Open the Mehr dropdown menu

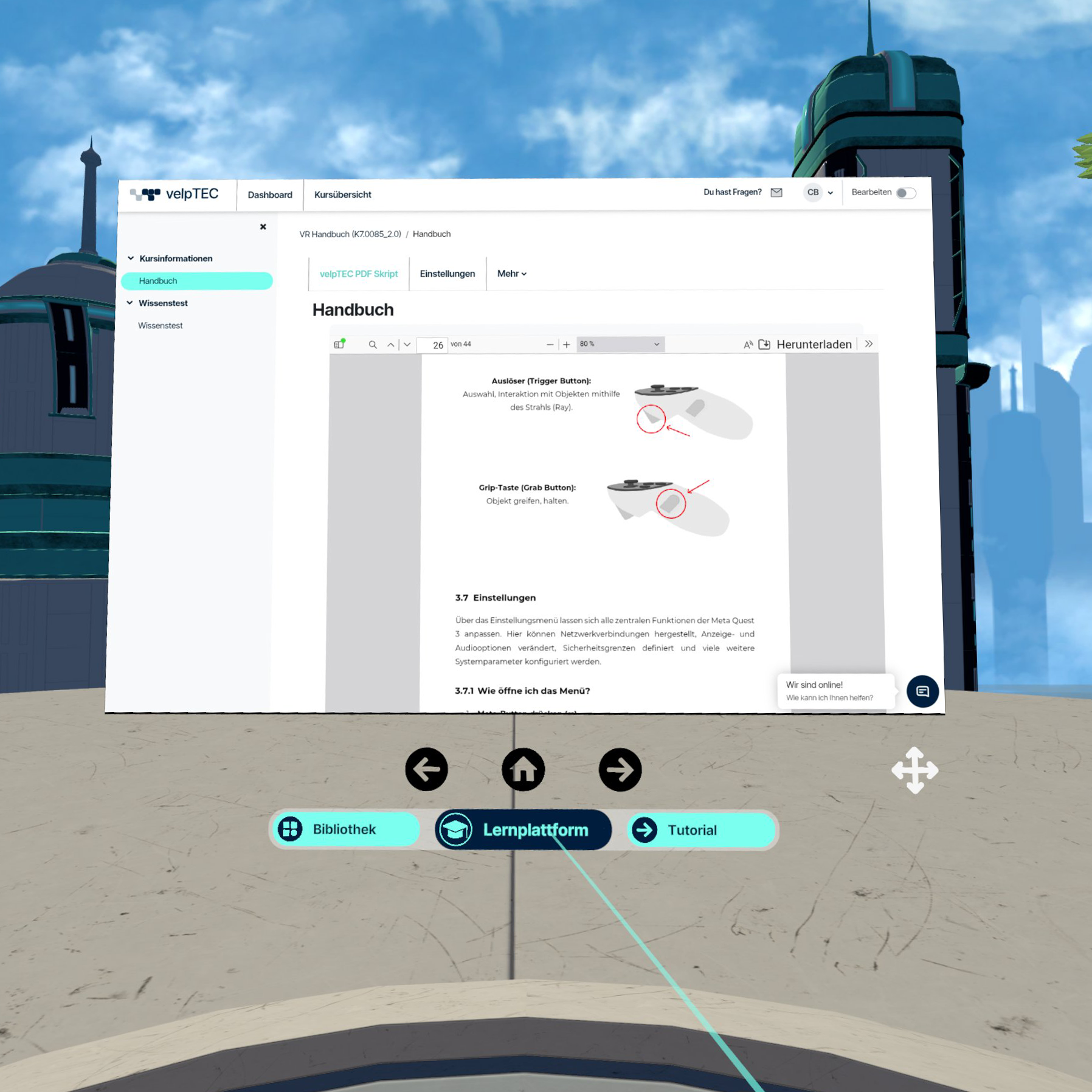point(512,274)
